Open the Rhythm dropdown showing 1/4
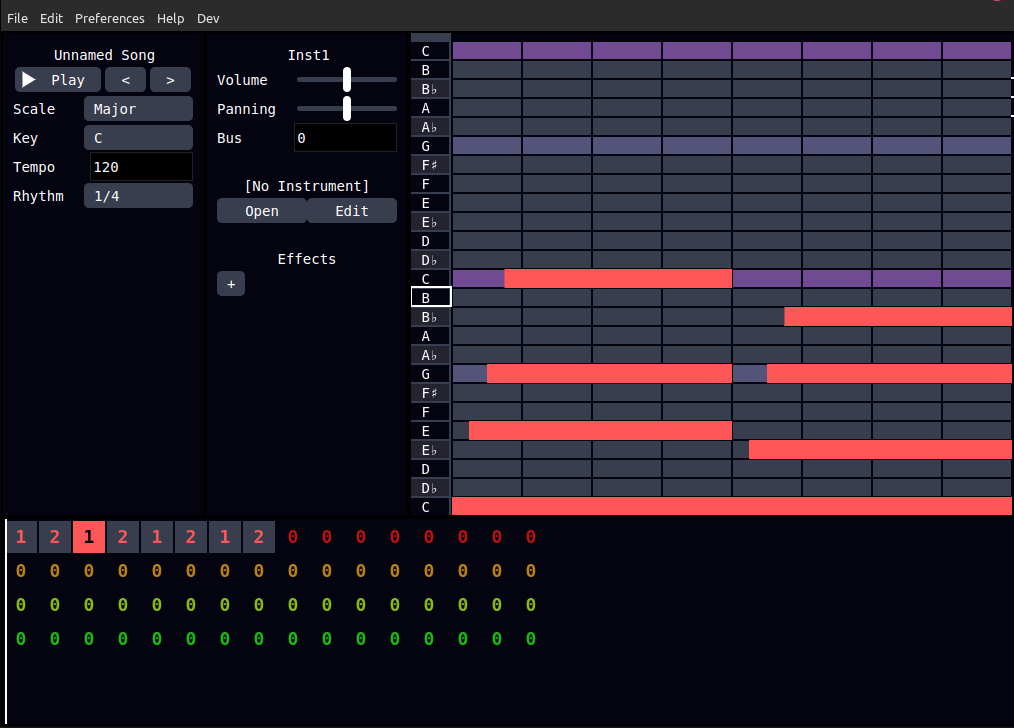Viewport: 1014px width, 728px height. (138, 195)
